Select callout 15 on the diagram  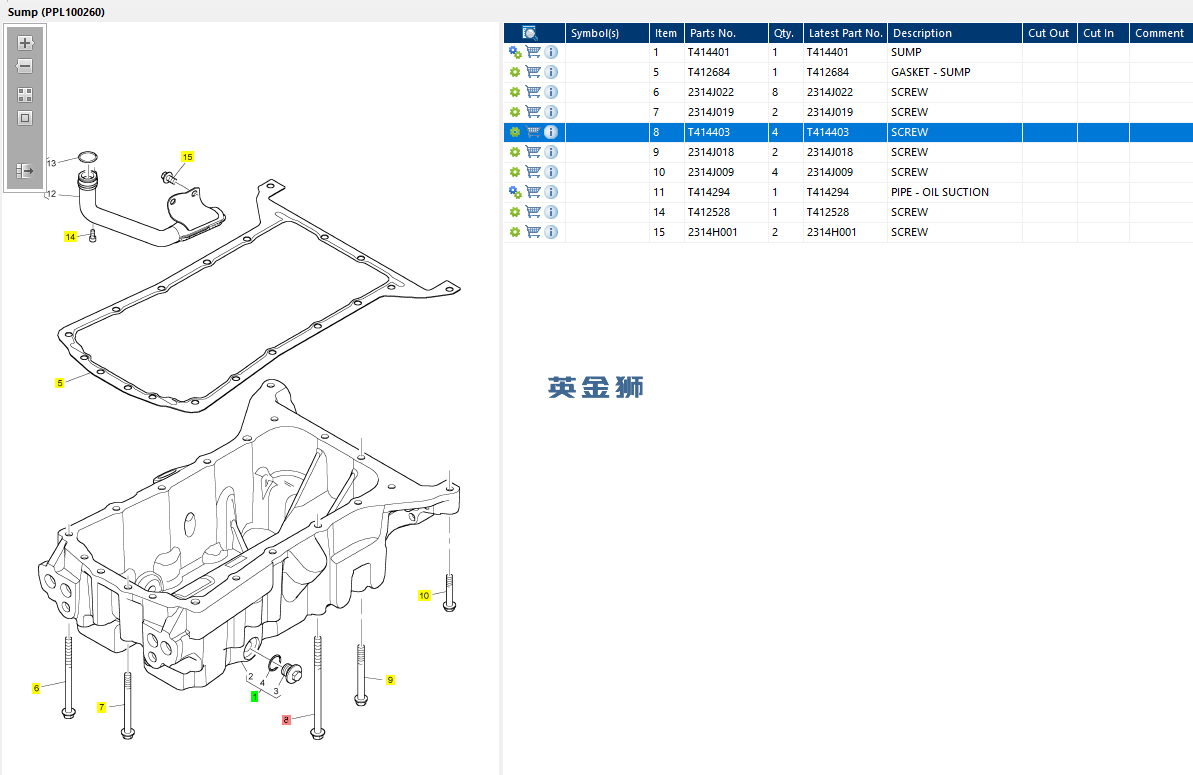[187, 157]
